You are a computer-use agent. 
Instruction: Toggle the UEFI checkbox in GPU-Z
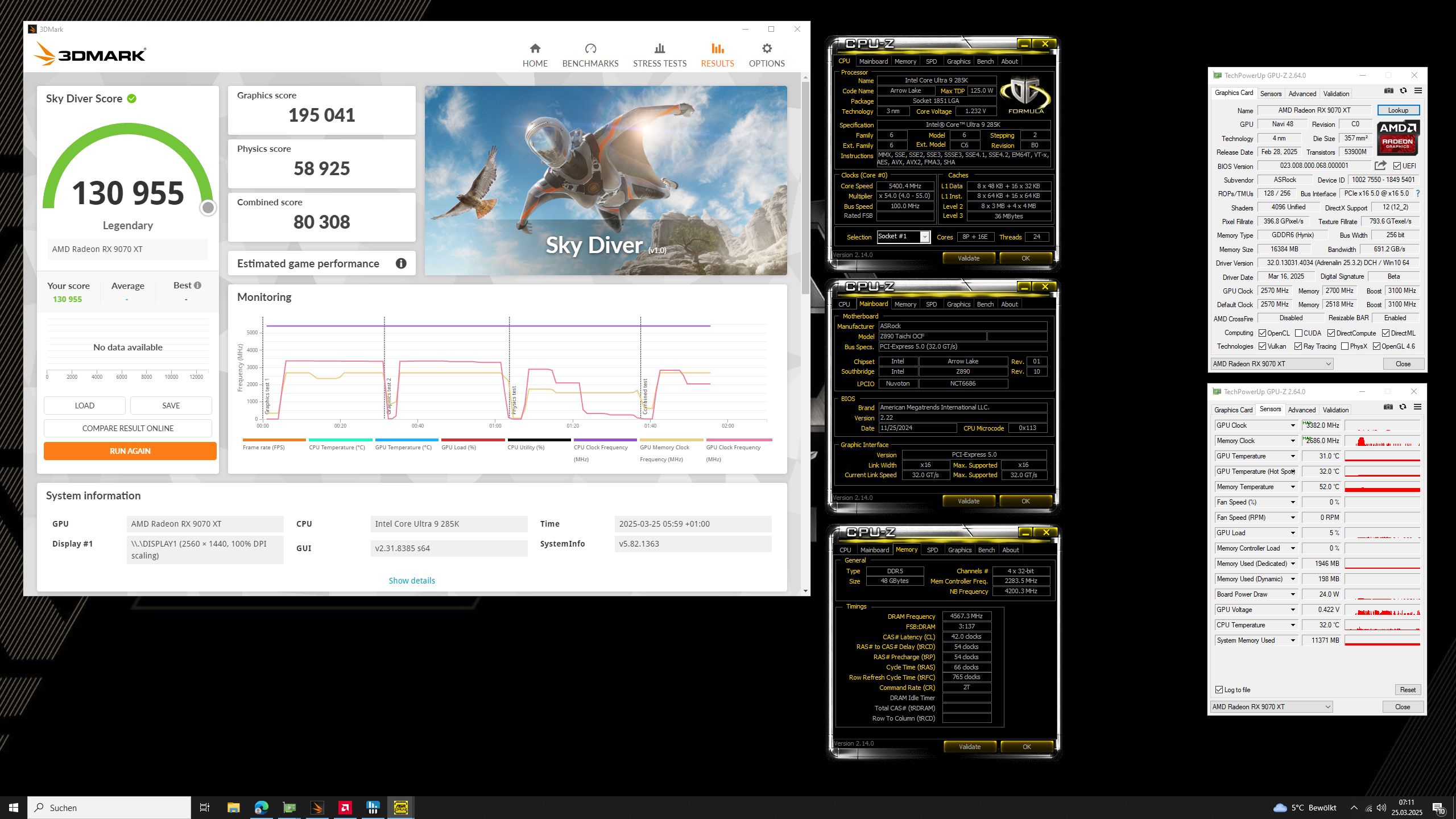point(1397,166)
